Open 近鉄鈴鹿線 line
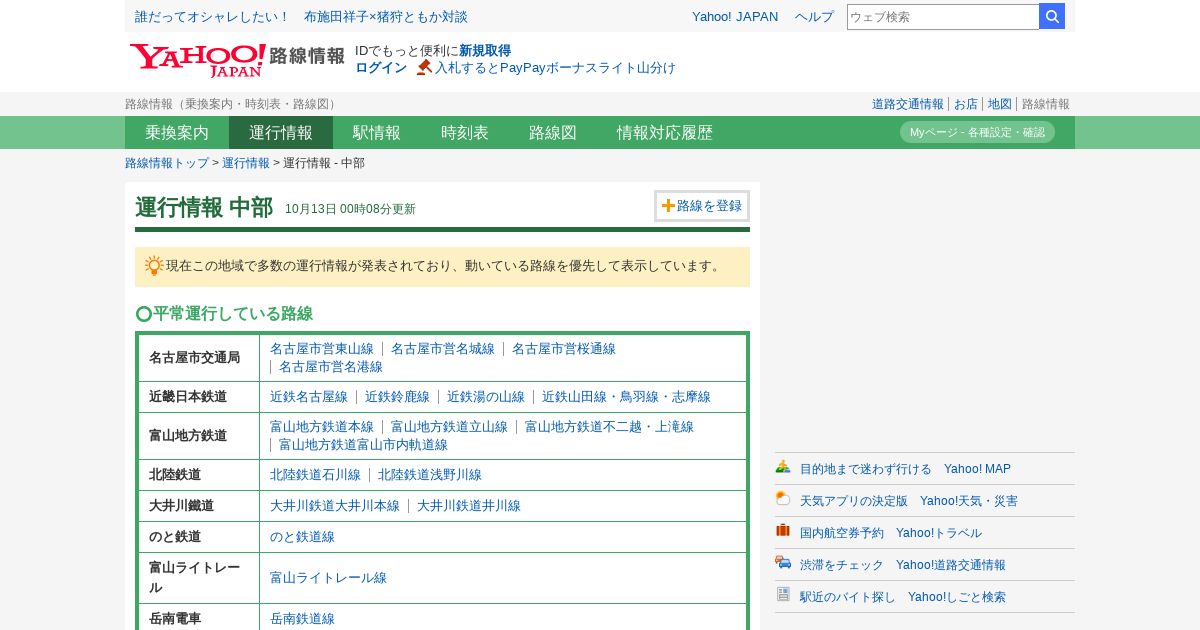1200x630 pixels. pos(397,397)
